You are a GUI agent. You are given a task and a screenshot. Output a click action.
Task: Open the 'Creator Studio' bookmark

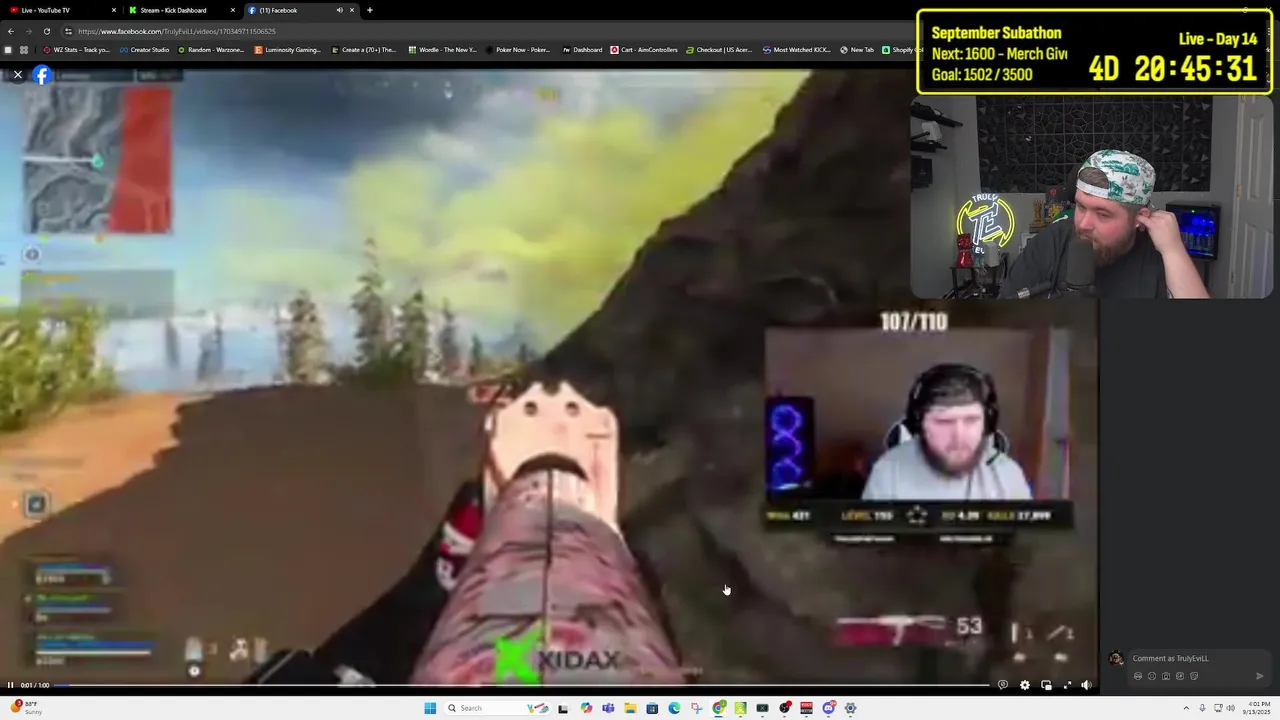[x=145, y=50]
